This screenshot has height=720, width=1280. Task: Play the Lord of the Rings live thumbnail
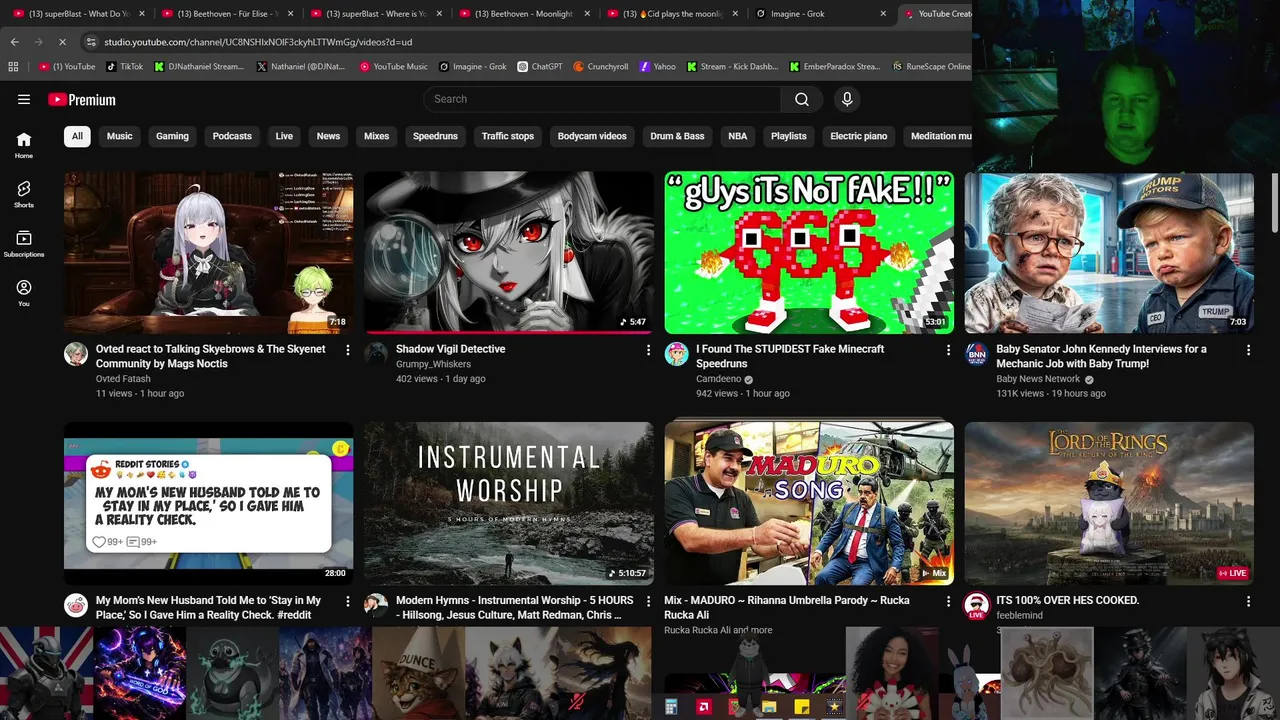tap(1109, 503)
